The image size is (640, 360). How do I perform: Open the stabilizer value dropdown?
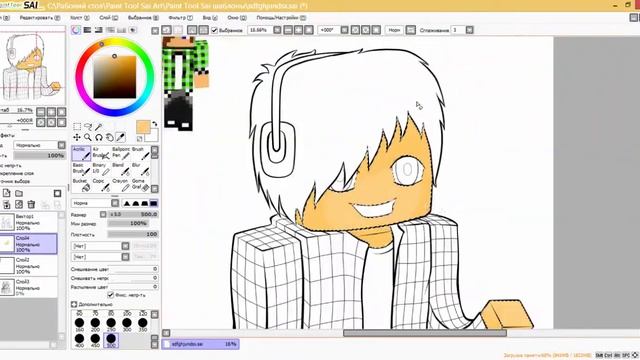click(x=469, y=30)
